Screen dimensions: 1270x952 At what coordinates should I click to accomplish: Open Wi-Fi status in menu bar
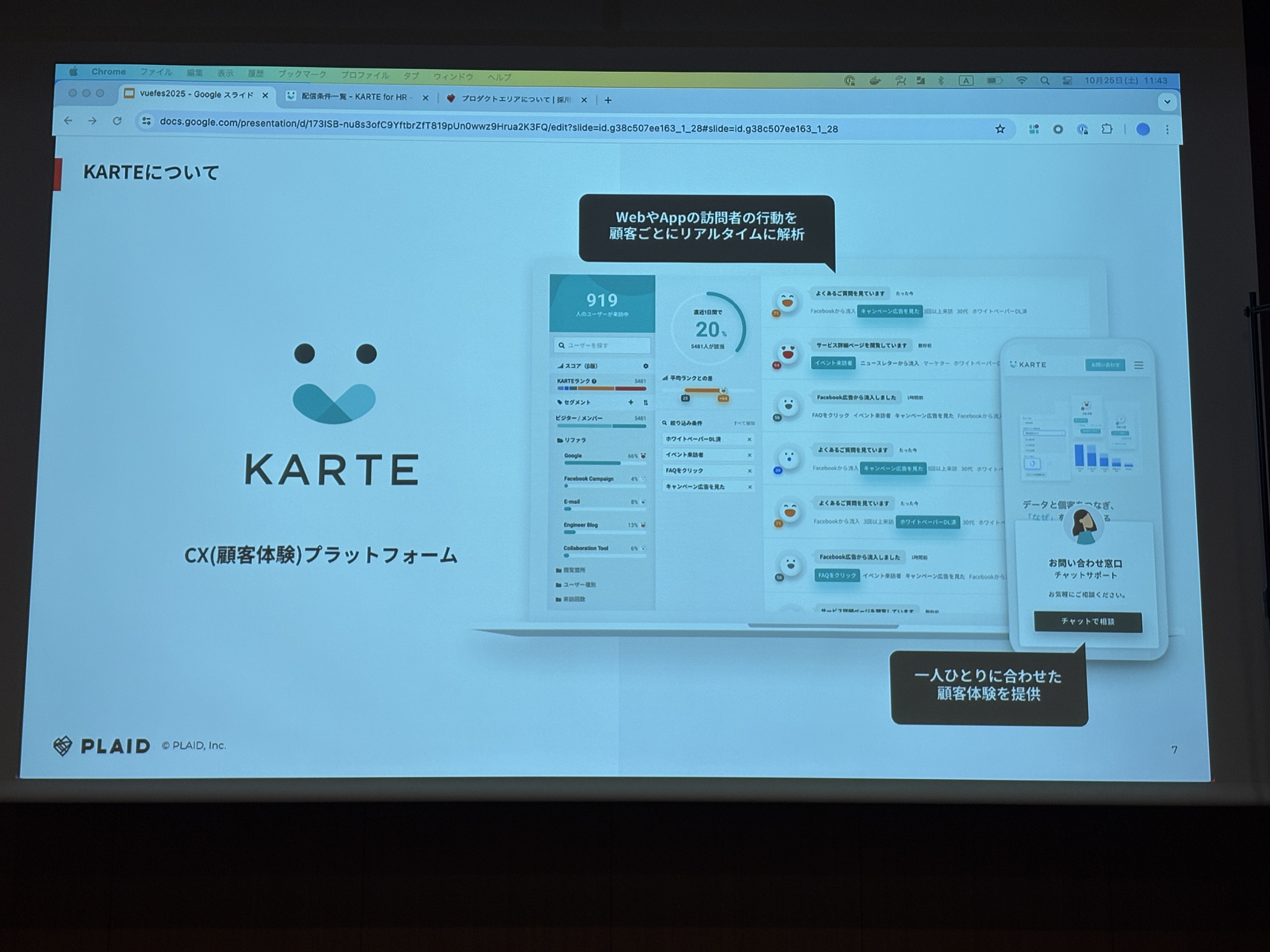(x=1021, y=81)
